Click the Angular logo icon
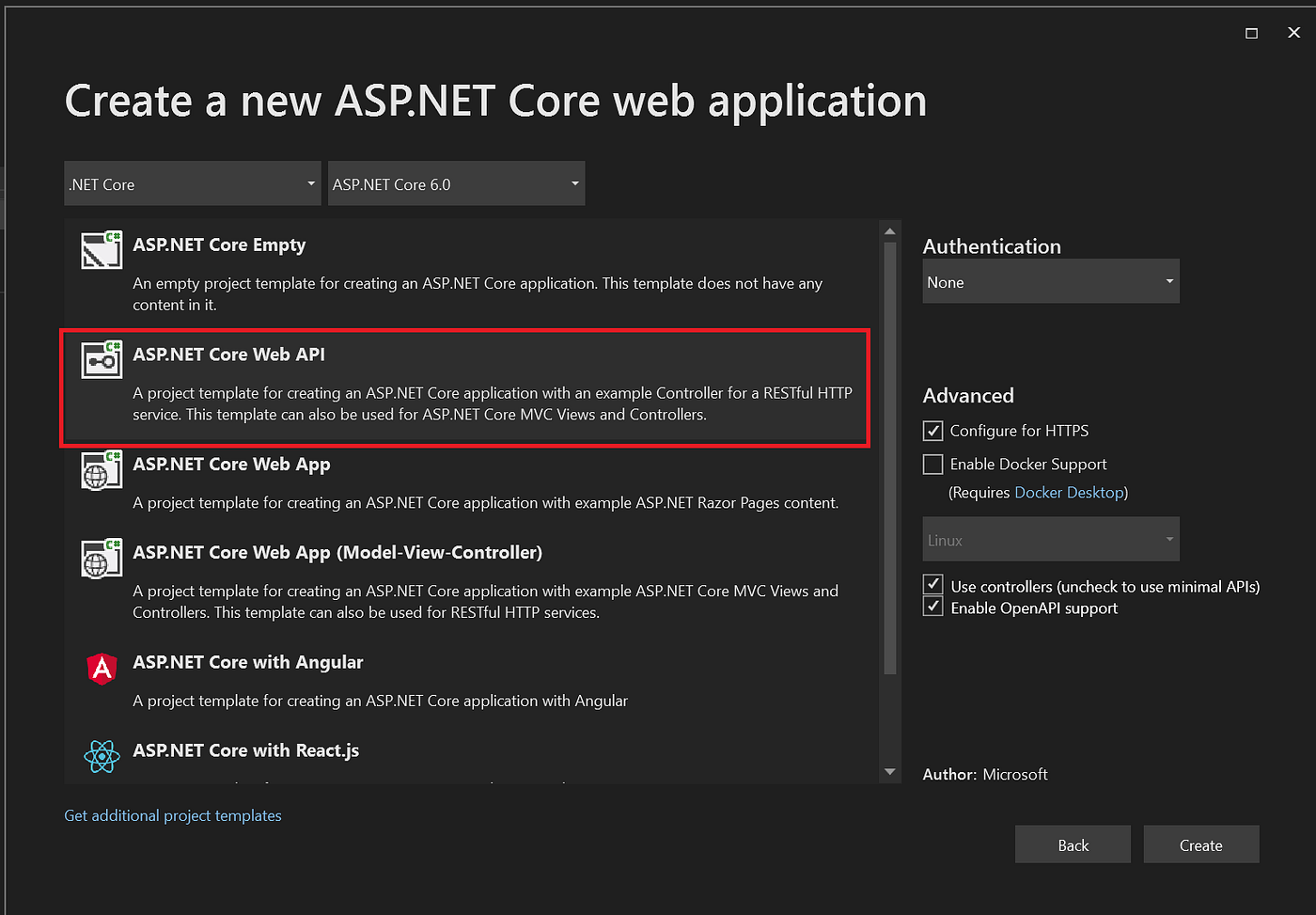Image resolution: width=1316 pixels, height=915 pixels. [x=102, y=669]
